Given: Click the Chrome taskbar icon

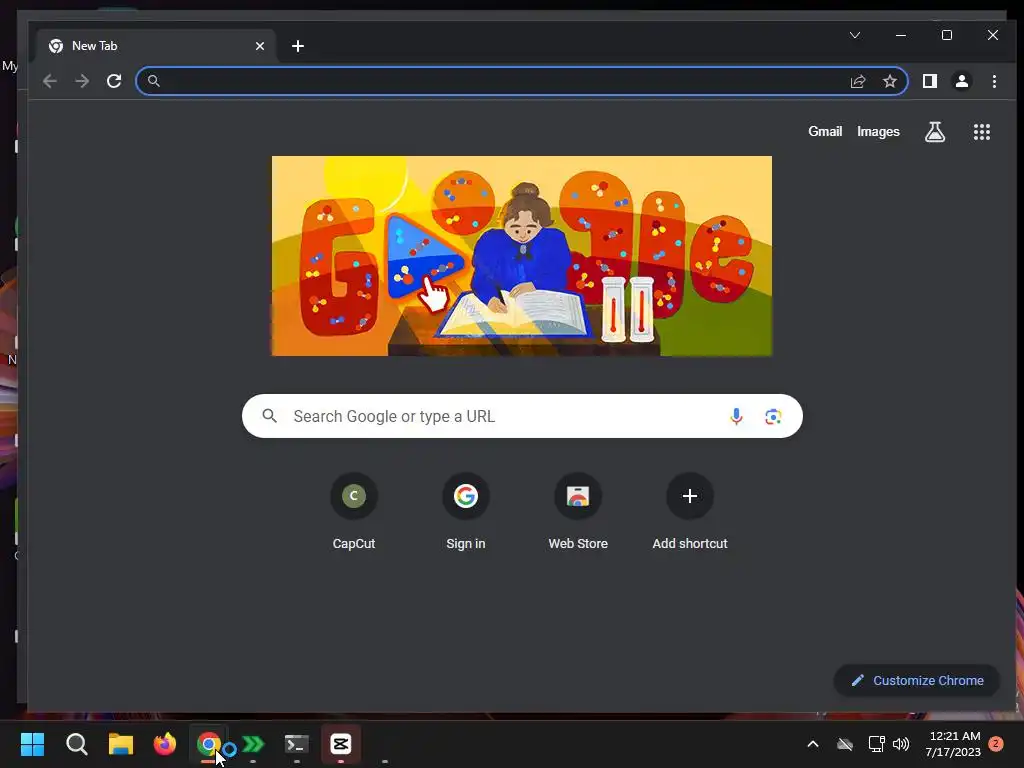Looking at the screenshot, I should pos(208,744).
